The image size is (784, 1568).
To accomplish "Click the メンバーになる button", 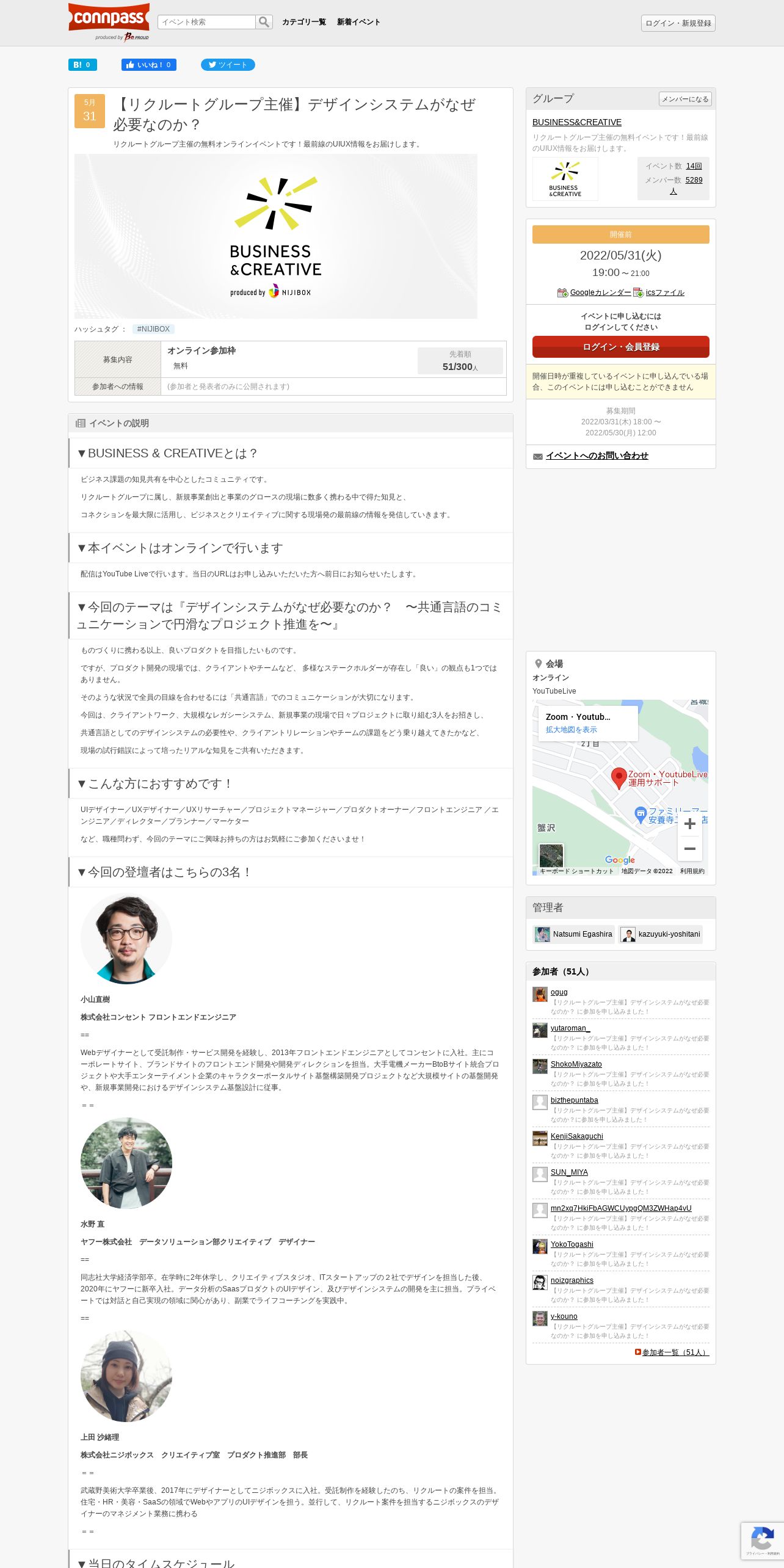I will (x=685, y=99).
